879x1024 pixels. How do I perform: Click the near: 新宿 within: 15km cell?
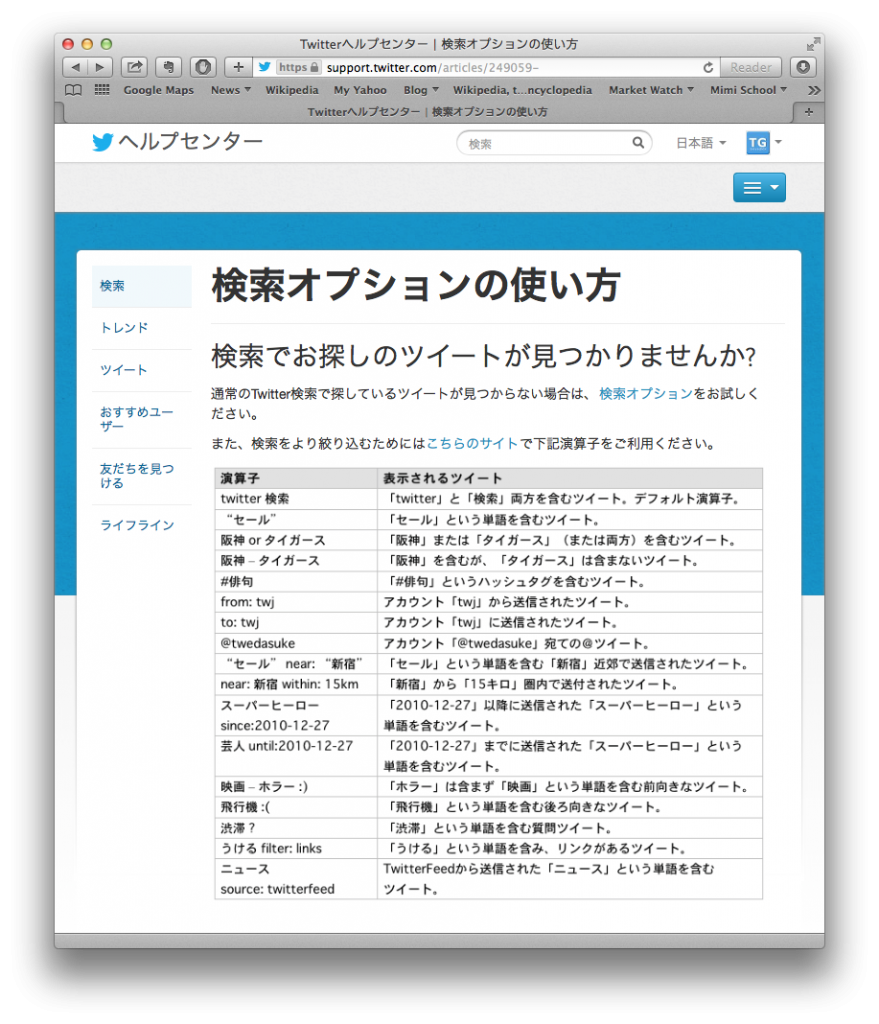tap(296, 684)
